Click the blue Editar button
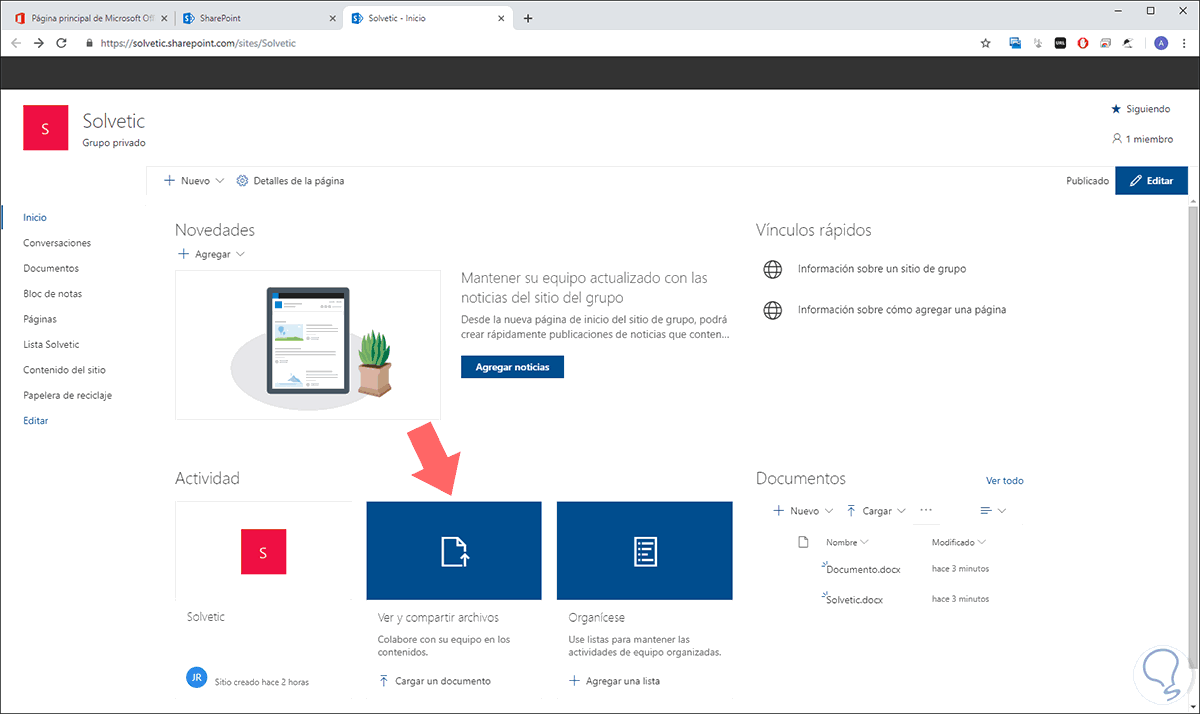This screenshot has height=714, width=1200. (1151, 181)
